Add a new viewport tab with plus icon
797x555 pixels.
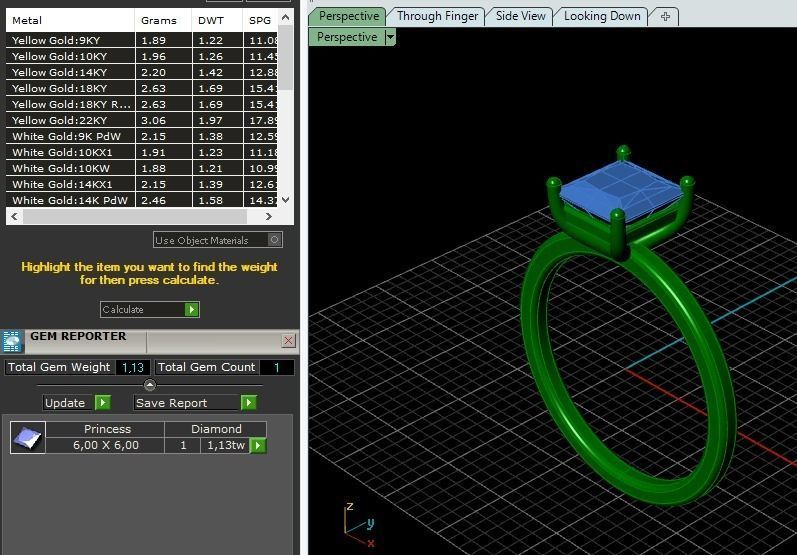tap(665, 17)
